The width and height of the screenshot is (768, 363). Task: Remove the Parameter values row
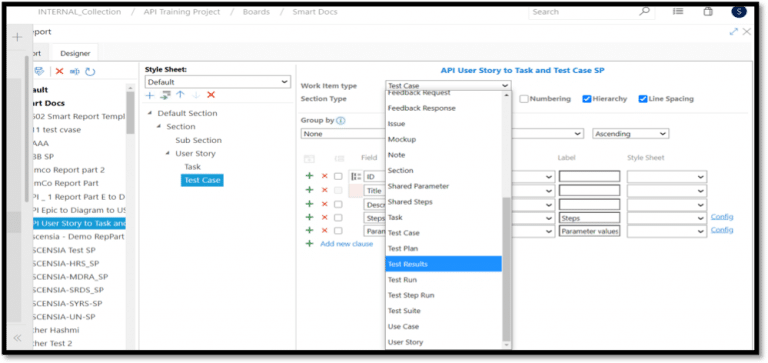click(x=324, y=230)
